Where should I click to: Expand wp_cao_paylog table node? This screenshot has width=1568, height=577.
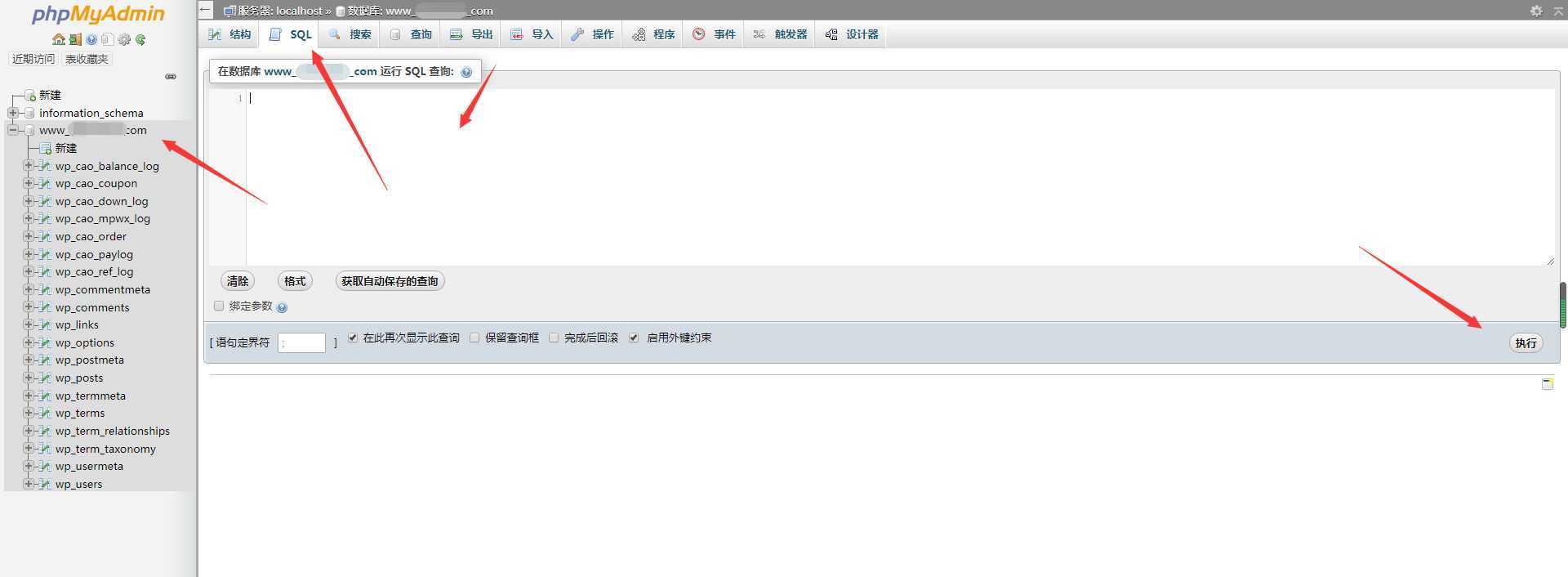(29, 254)
